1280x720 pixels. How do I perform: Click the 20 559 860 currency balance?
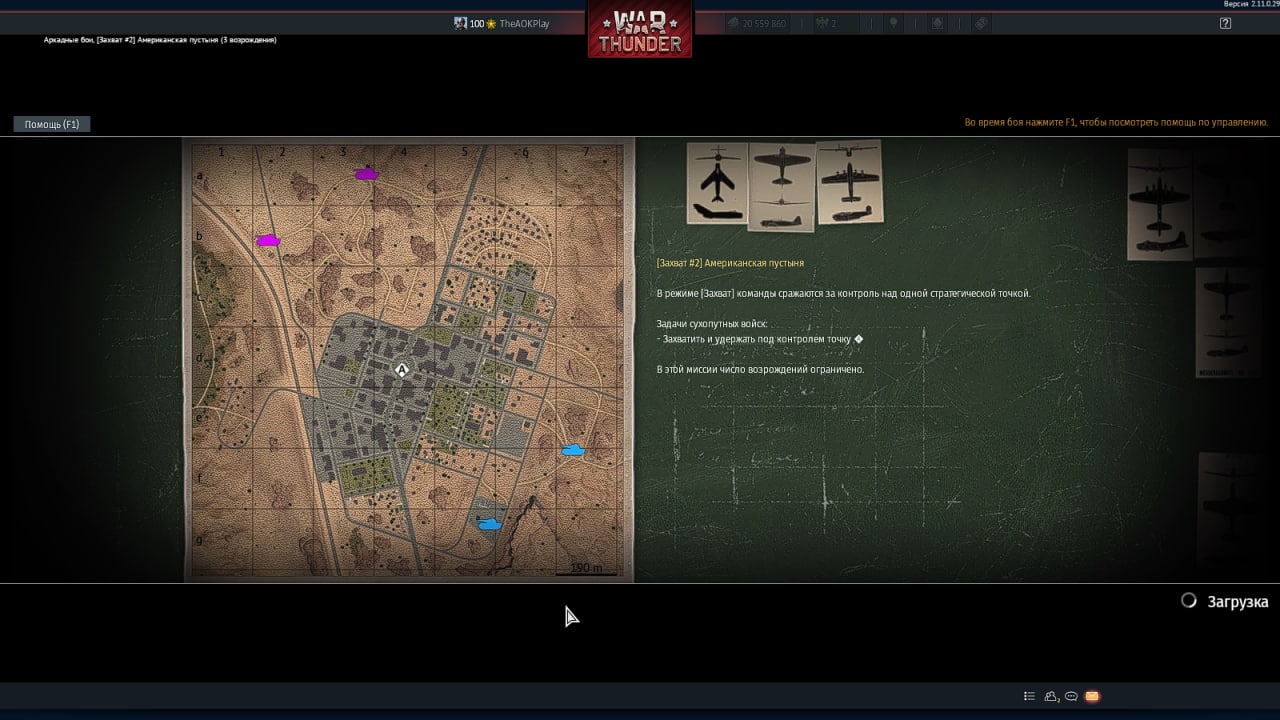click(764, 23)
